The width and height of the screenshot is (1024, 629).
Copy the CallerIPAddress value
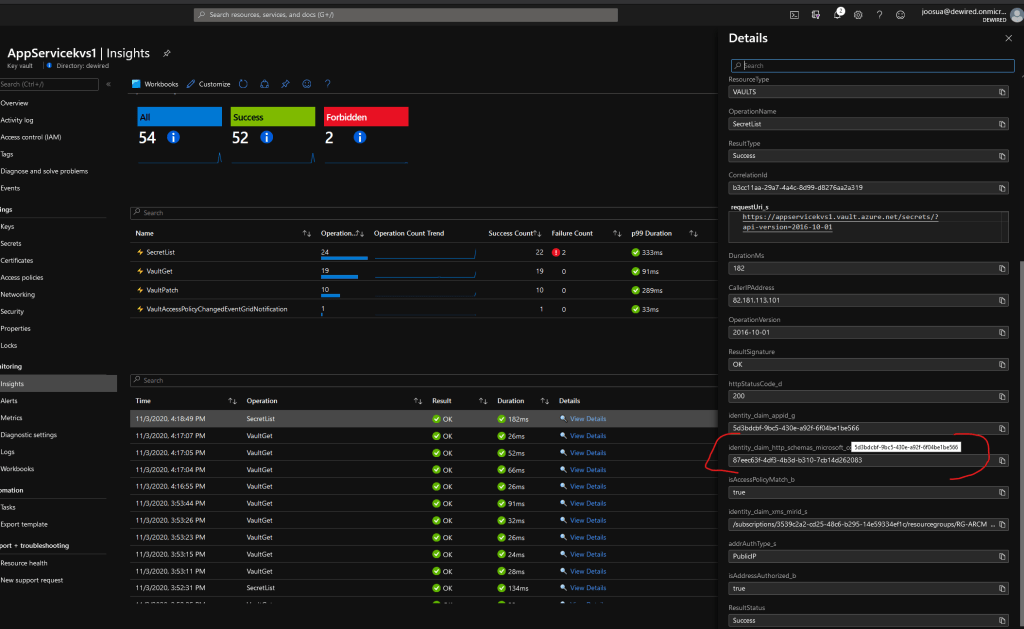click(1003, 299)
